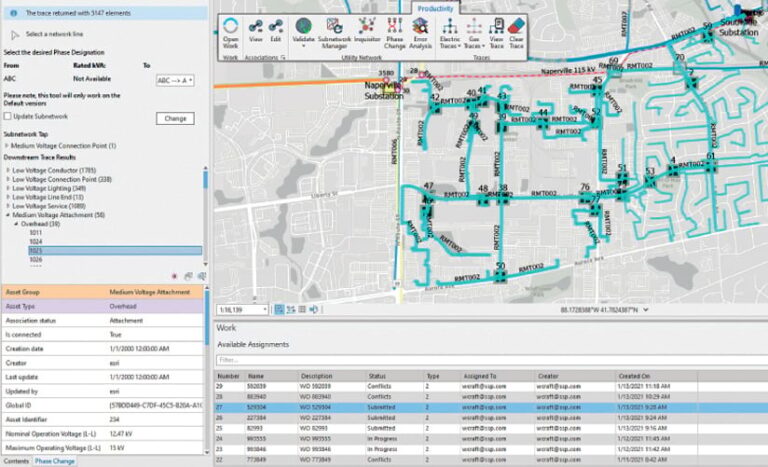Click the red flash icon below trace results
The image size is (768, 467).
(x=174, y=276)
